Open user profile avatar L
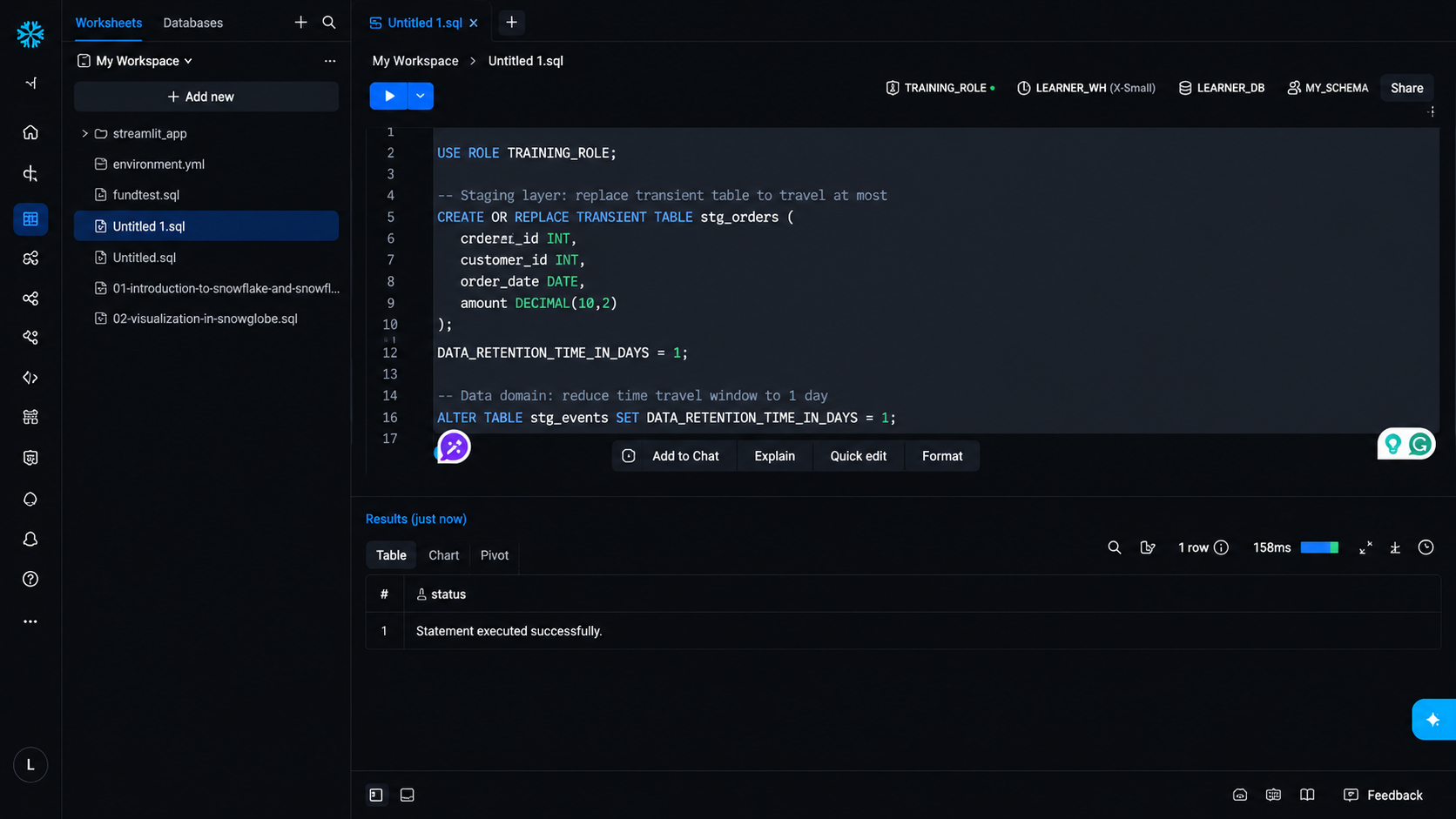Image resolution: width=1456 pixels, height=819 pixels. coord(30,765)
